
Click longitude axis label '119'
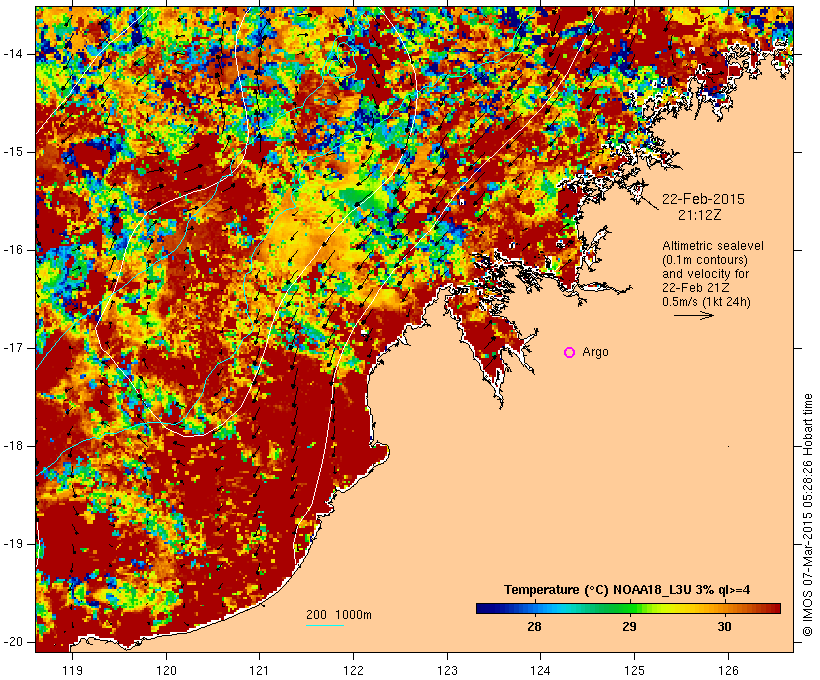(72, 670)
